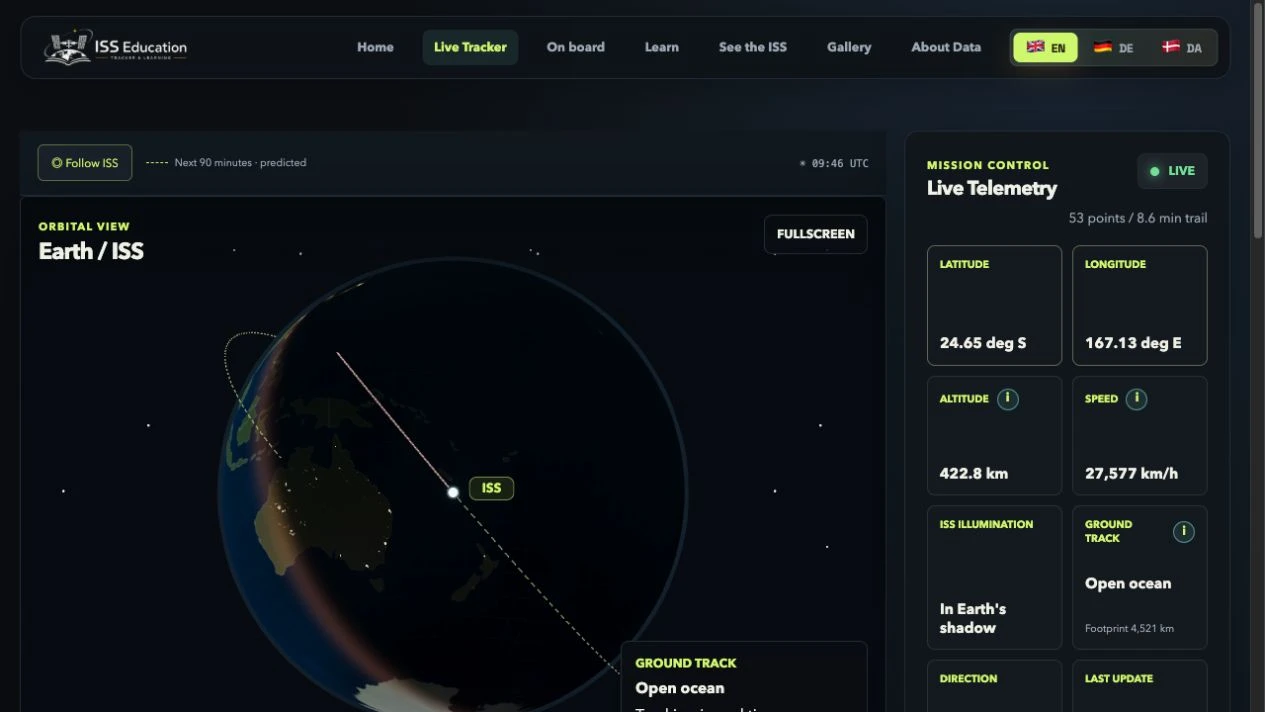Select the Live Tracker tab

pos(470,47)
